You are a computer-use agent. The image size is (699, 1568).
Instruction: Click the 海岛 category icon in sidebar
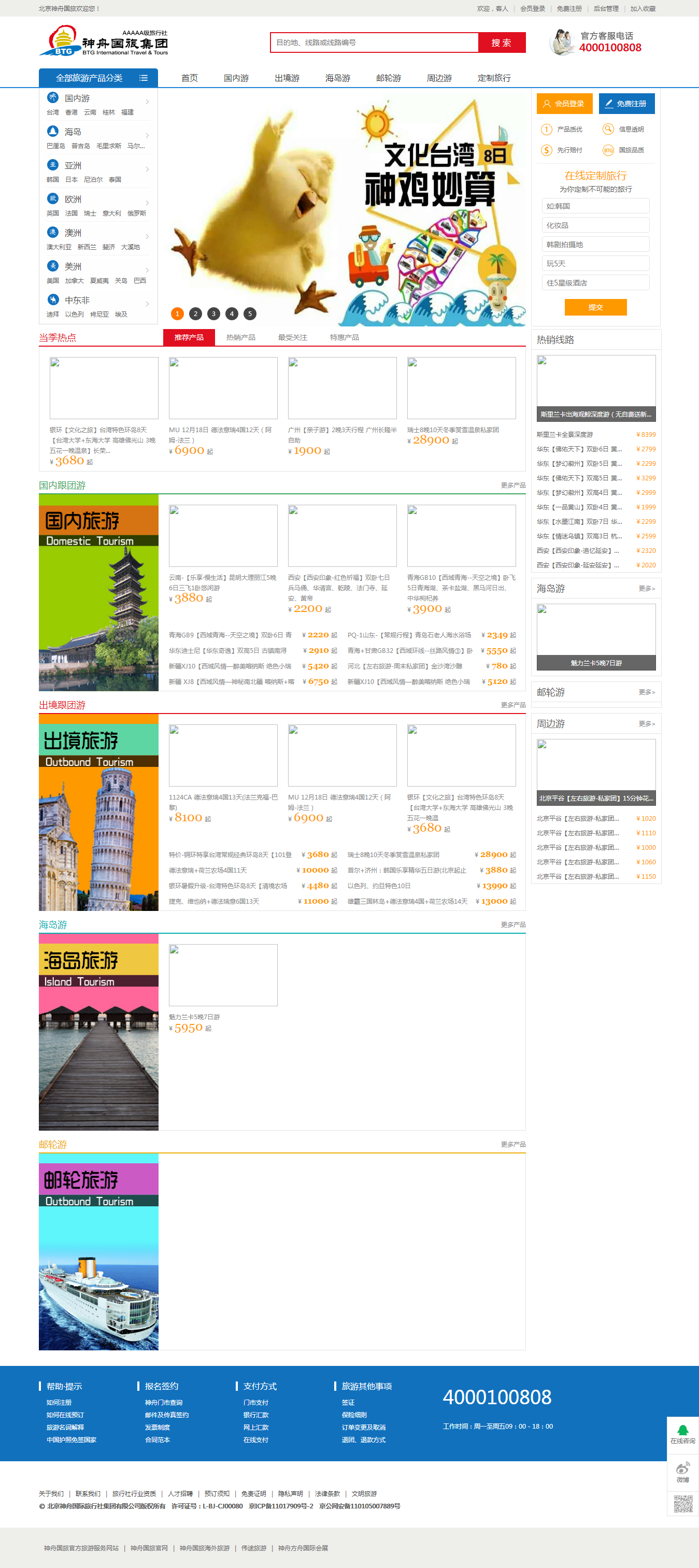53,131
